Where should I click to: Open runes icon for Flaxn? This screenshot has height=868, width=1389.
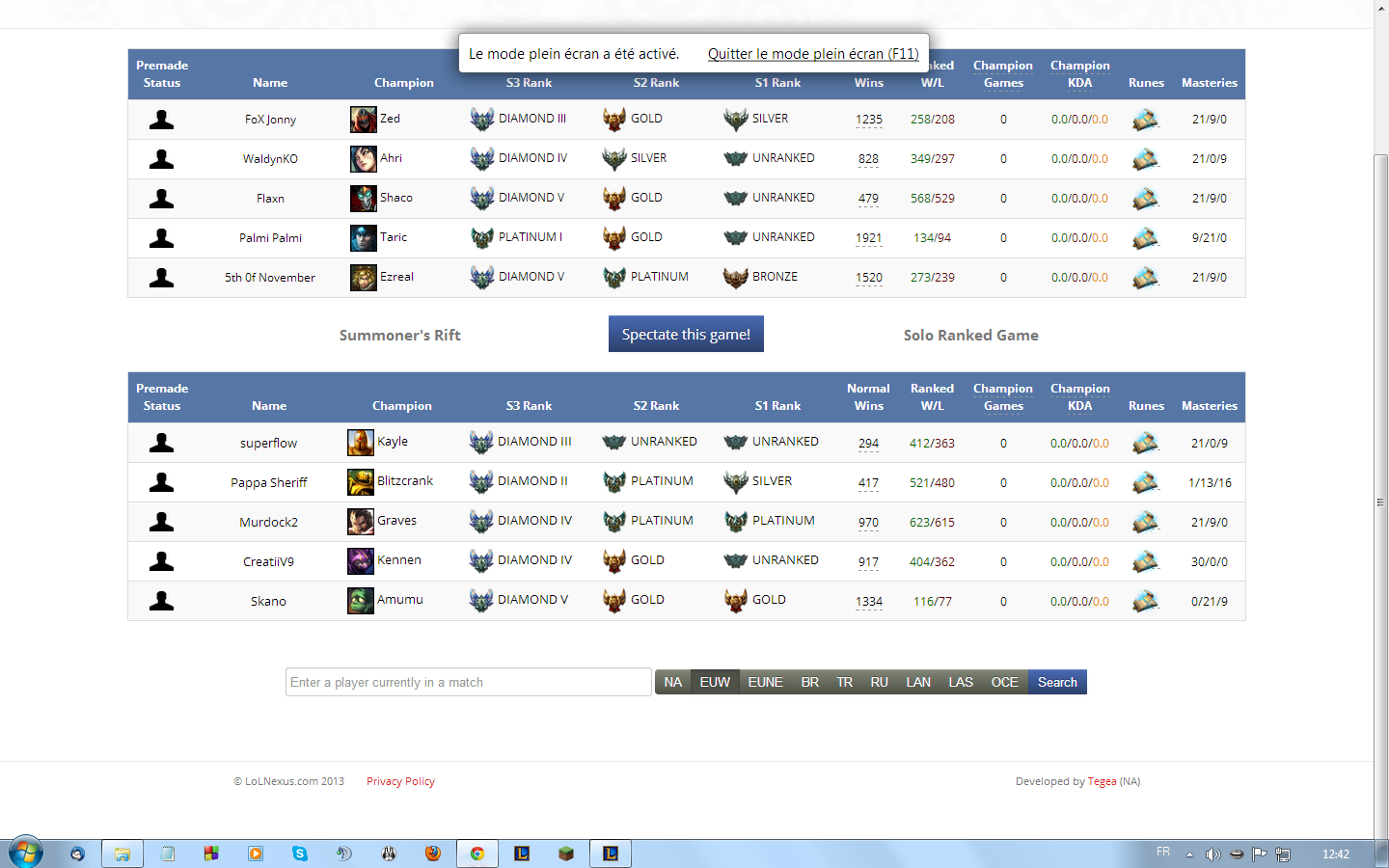click(x=1145, y=199)
